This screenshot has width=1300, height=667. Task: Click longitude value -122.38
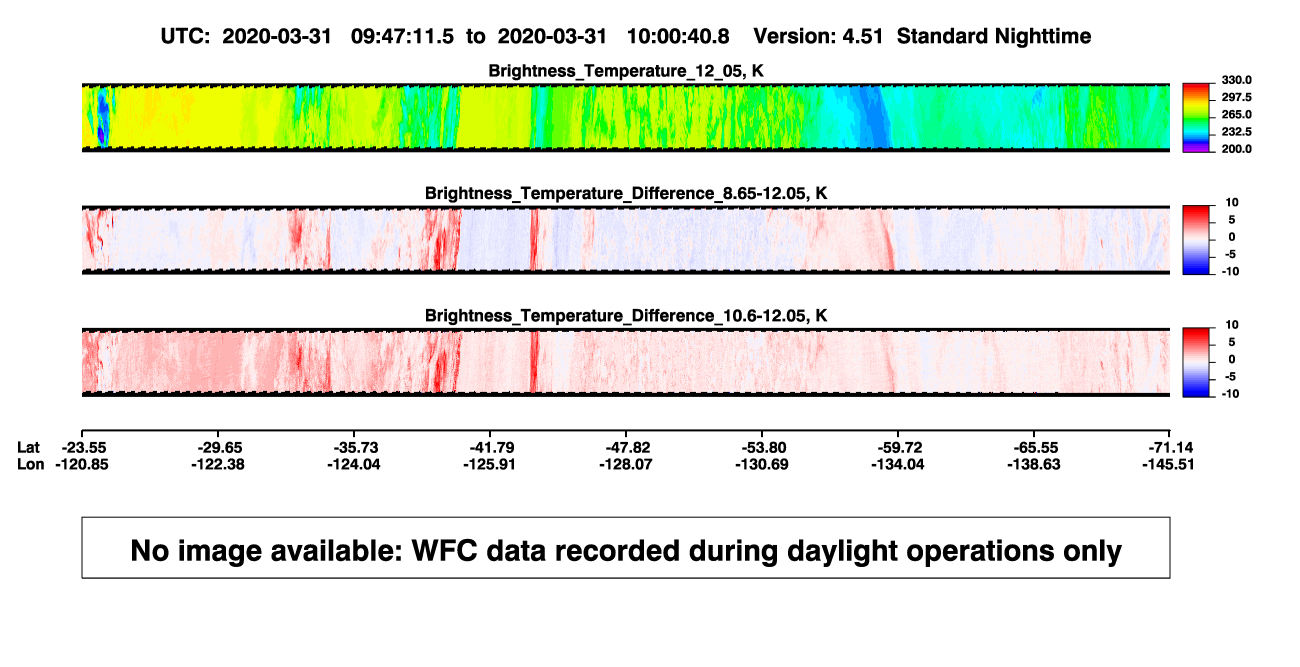point(219,464)
